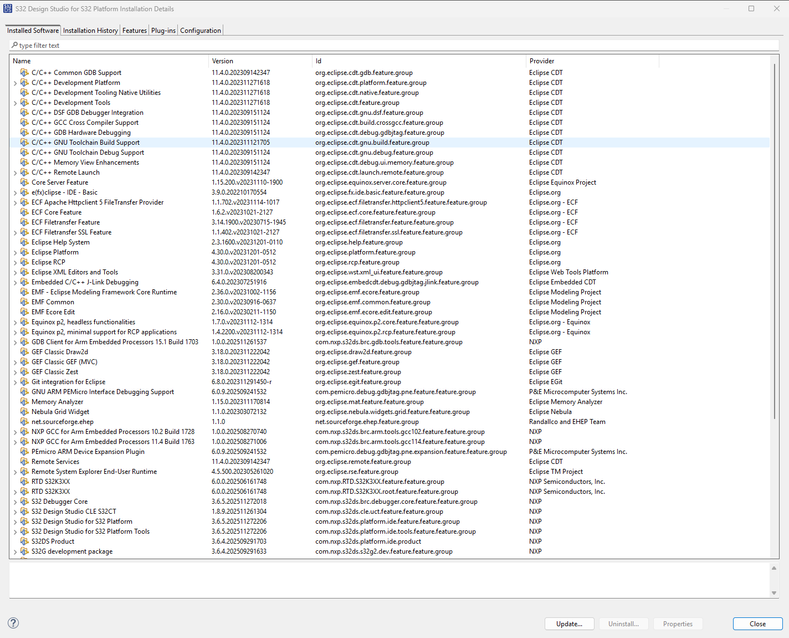This screenshot has width=789, height=638.
Task: Click the icon beside Eclipse Platform
Action: pyautogui.click(x=24, y=252)
